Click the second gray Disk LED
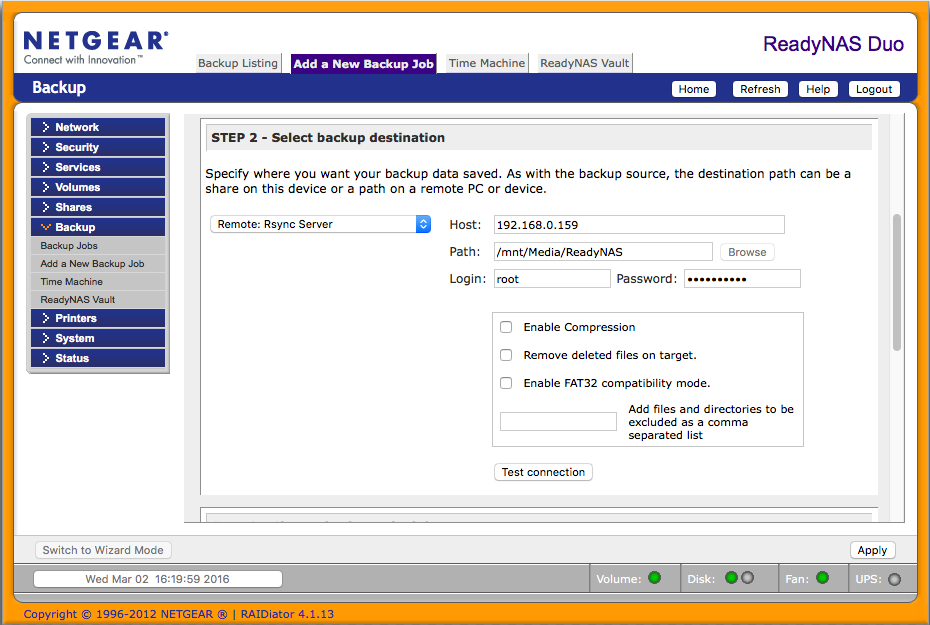Image resolution: width=930 pixels, height=625 pixels. pyautogui.click(x=747, y=578)
